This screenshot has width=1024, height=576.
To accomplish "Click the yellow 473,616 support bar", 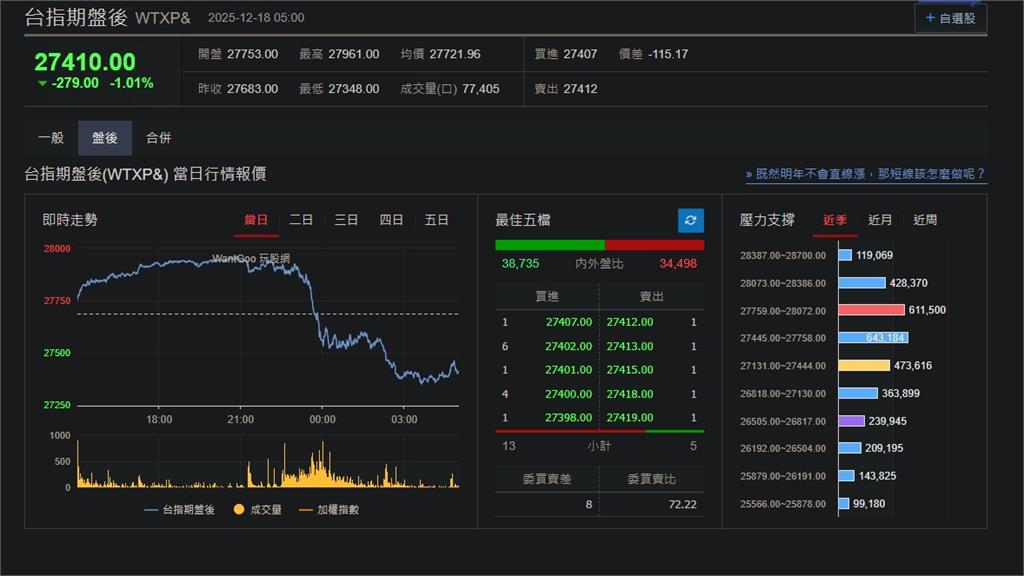I will point(863,366).
